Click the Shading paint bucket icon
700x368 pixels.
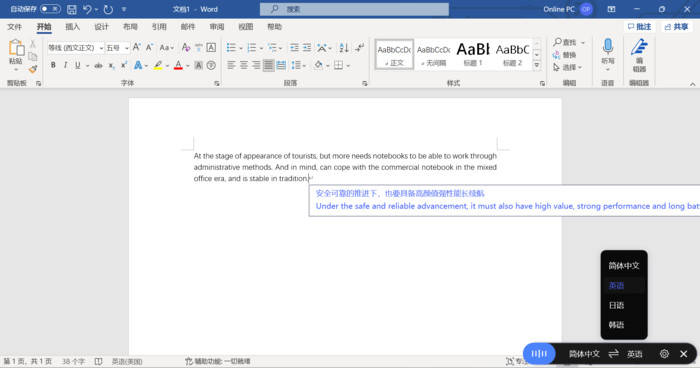(x=318, y=65)
